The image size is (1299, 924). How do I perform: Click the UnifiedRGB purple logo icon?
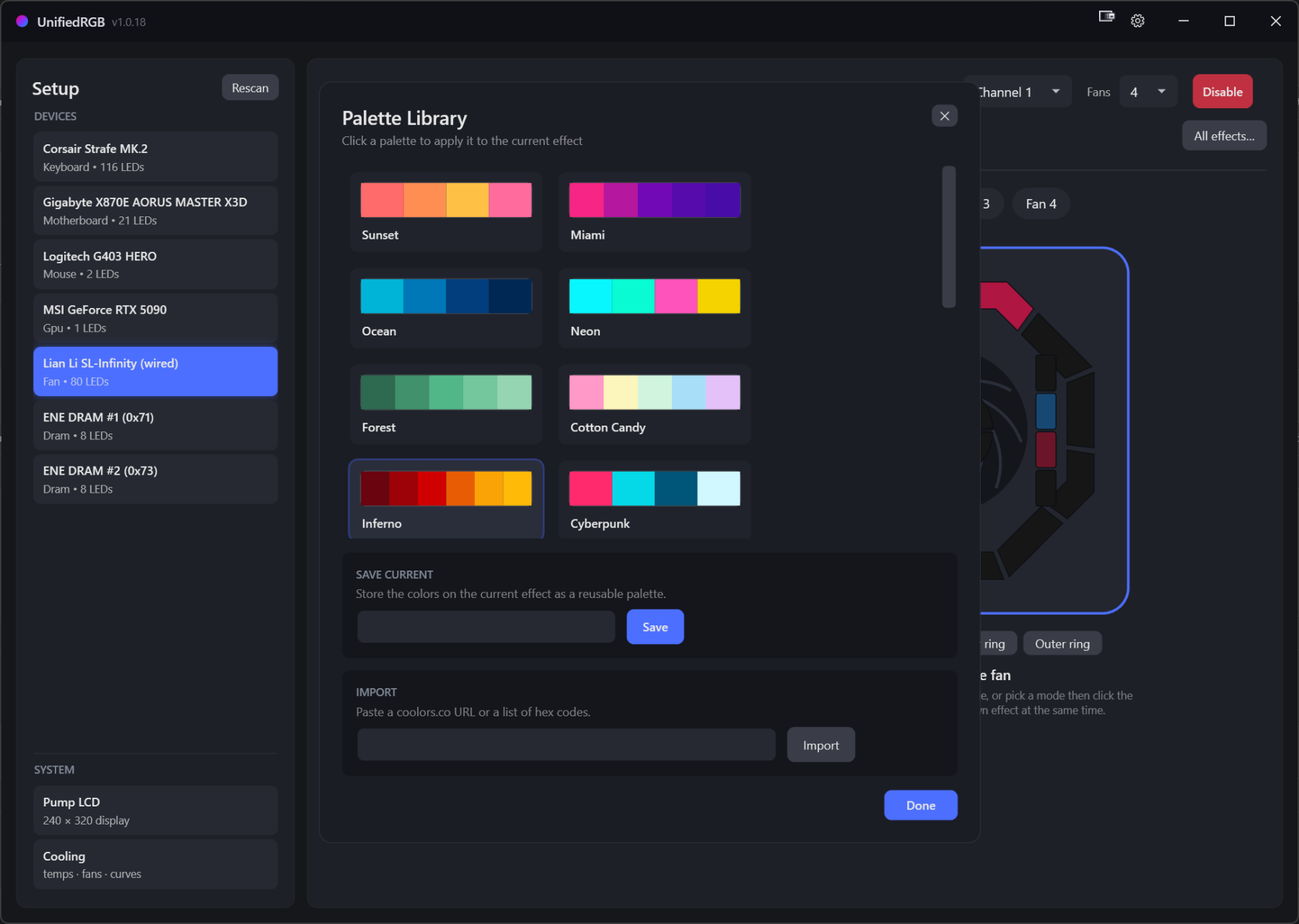[x=22, y=21]
